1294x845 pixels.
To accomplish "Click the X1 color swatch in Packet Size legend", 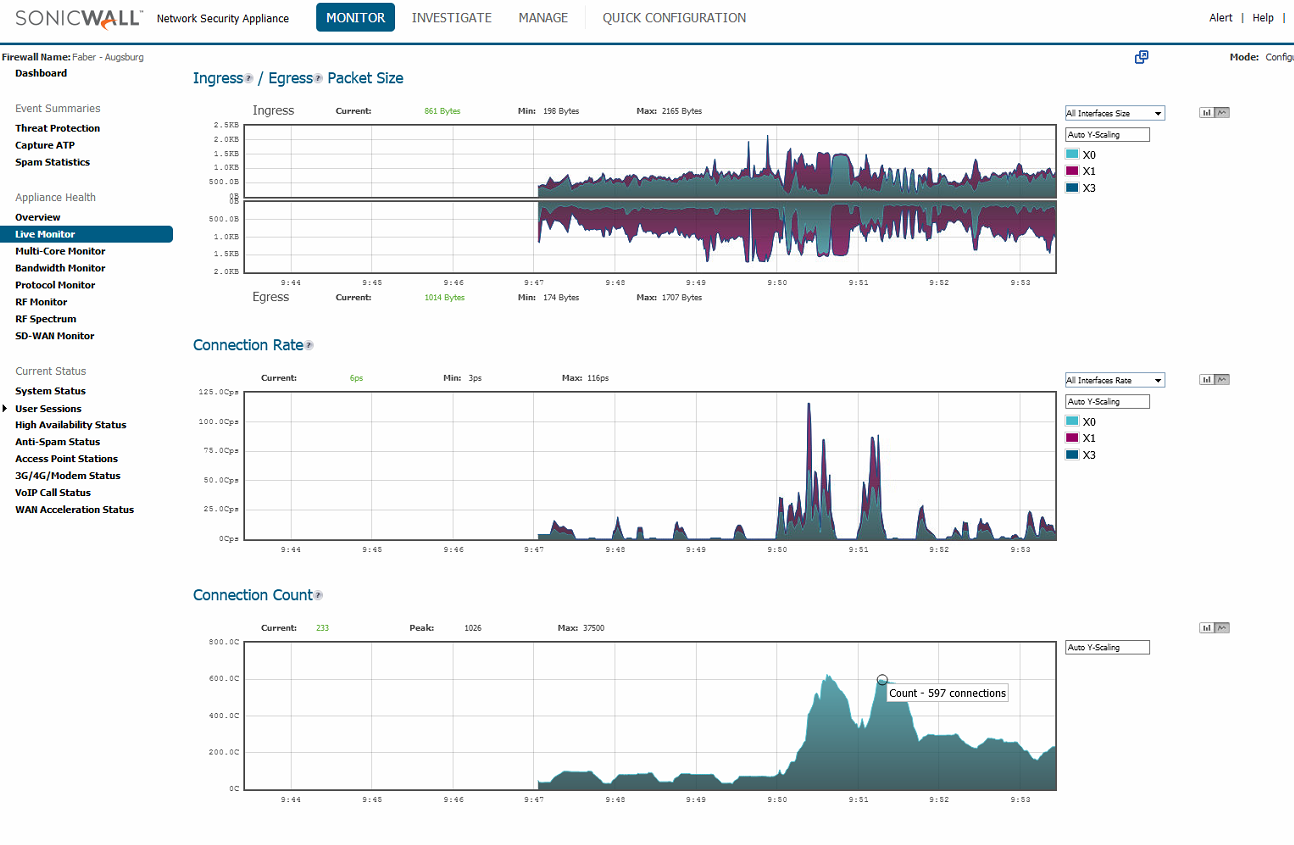I will [1072, 171].
